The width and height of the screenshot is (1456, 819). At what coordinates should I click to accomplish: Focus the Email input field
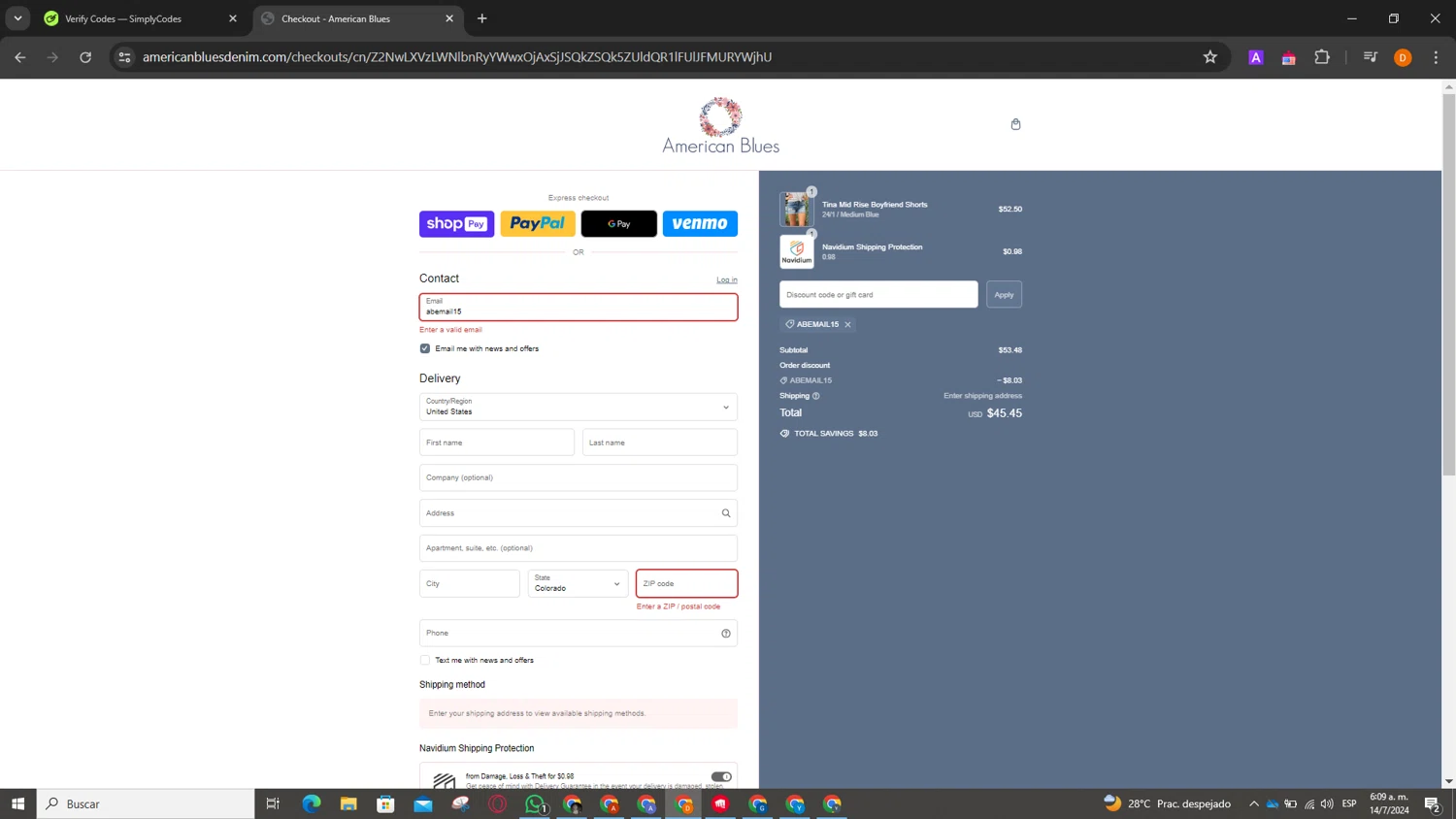[x=579, y=308]
